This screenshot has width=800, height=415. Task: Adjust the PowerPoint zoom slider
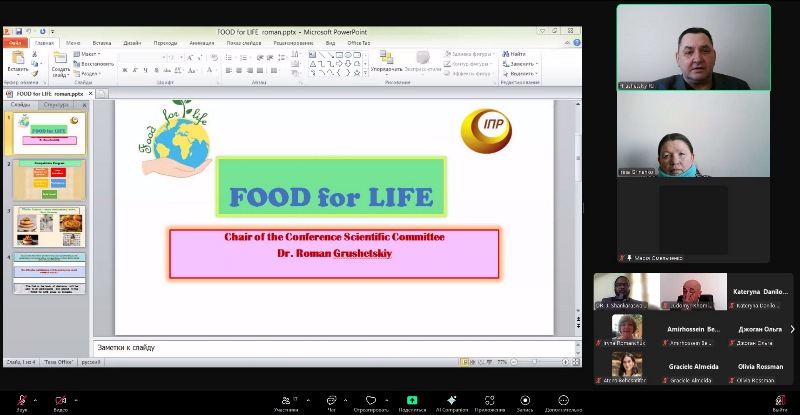(534, 362)
